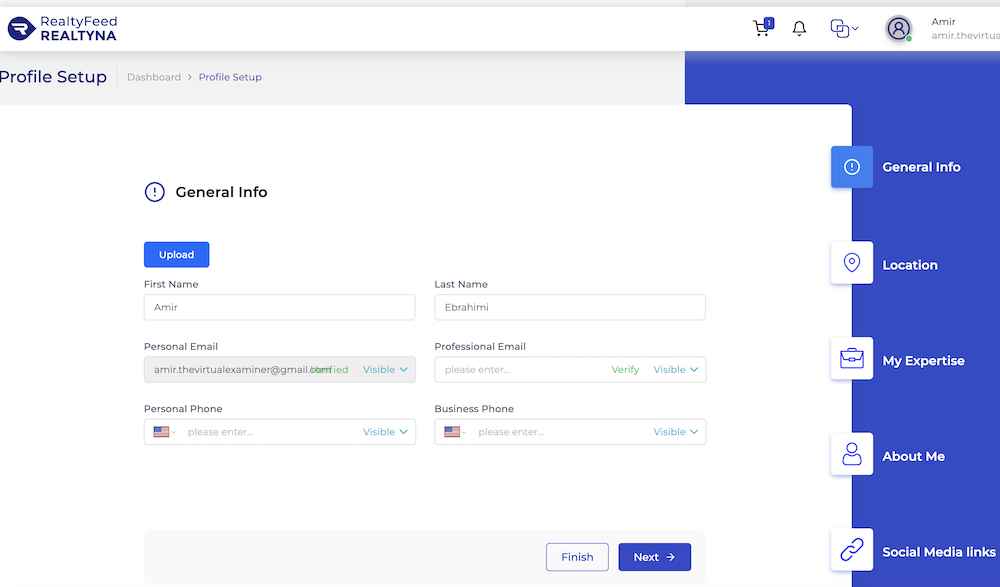Click the user avatar icon
This screenshot has width=1000, height=587.
click(x=899, y=29)
